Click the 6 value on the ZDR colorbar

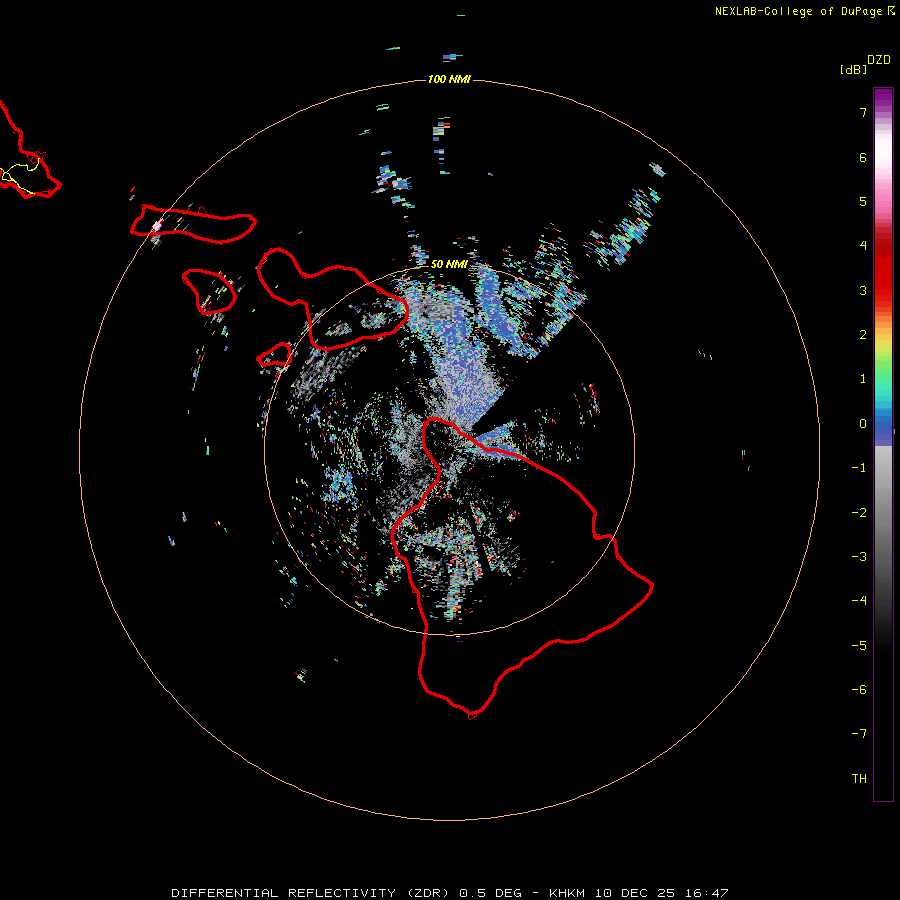[863, 157]
